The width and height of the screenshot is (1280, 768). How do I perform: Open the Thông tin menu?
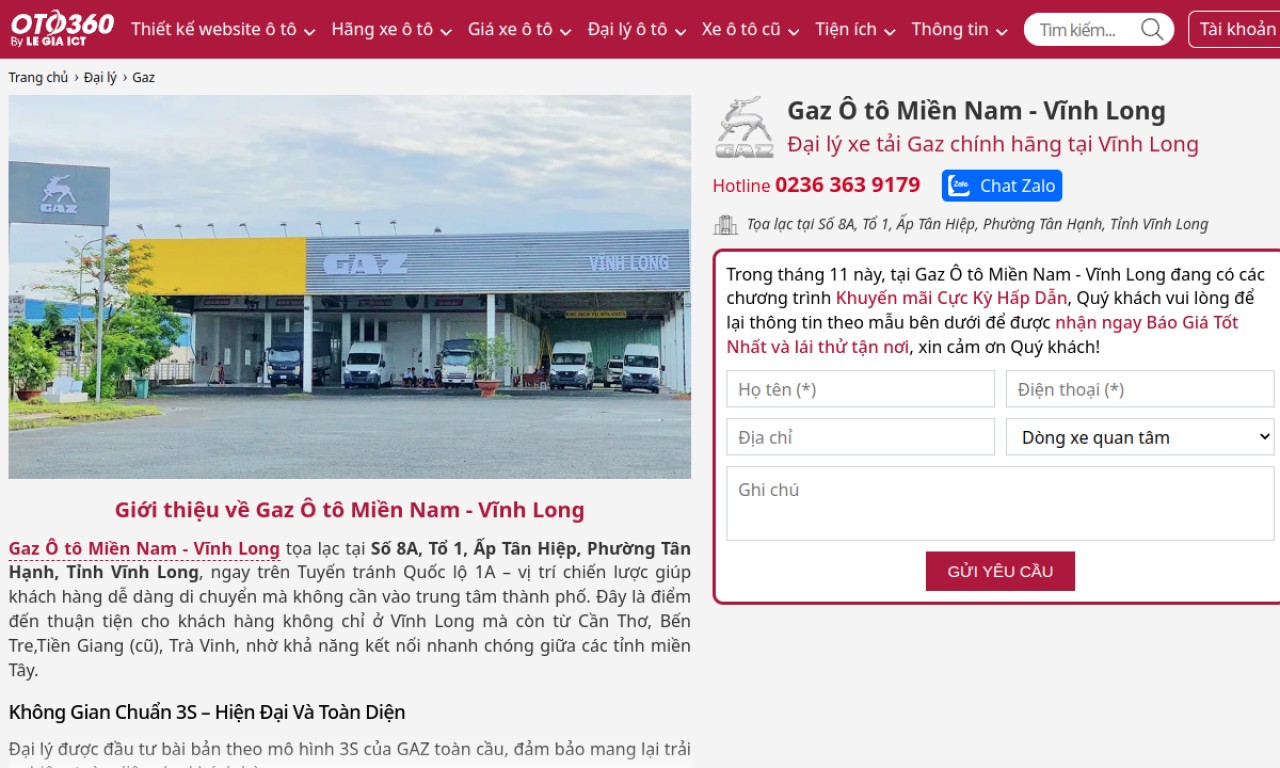click(x=959, y=29)
